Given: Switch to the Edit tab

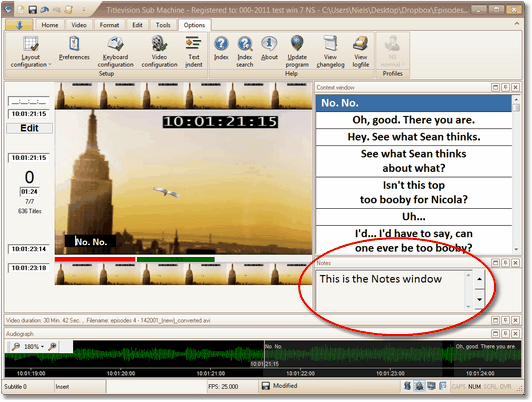Looking at the screenshot, I should [137, 25].
